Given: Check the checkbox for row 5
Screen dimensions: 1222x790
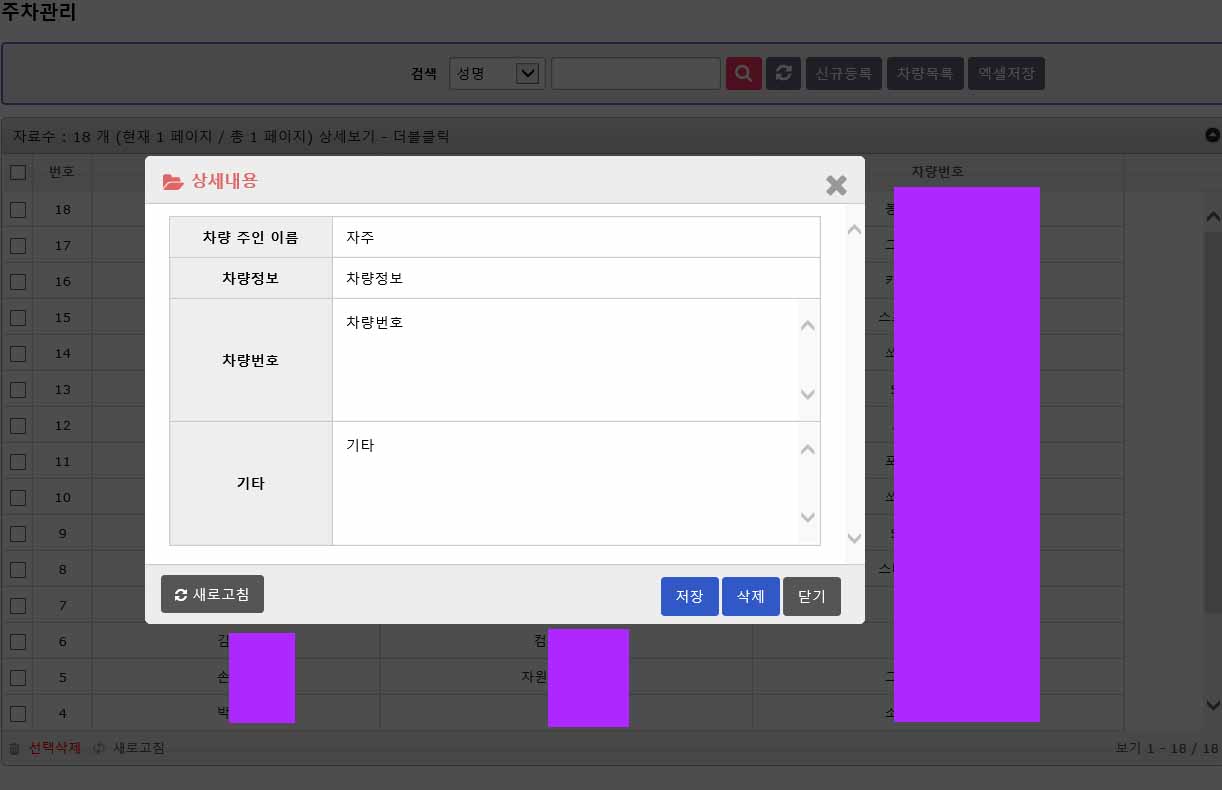Looking at the screenshot, I should point(18,677).
